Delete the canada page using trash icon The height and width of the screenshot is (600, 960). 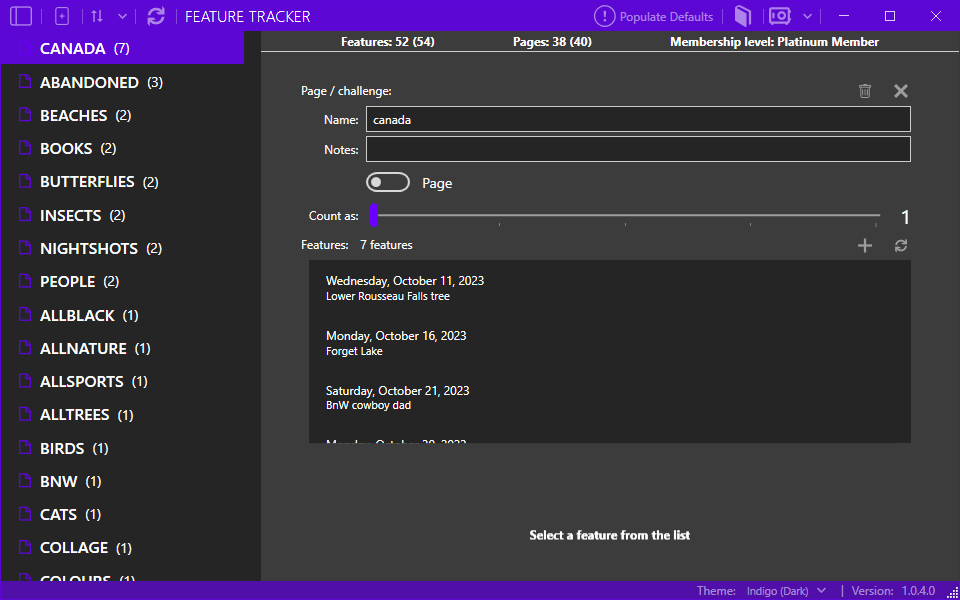[x=865, y=90]
